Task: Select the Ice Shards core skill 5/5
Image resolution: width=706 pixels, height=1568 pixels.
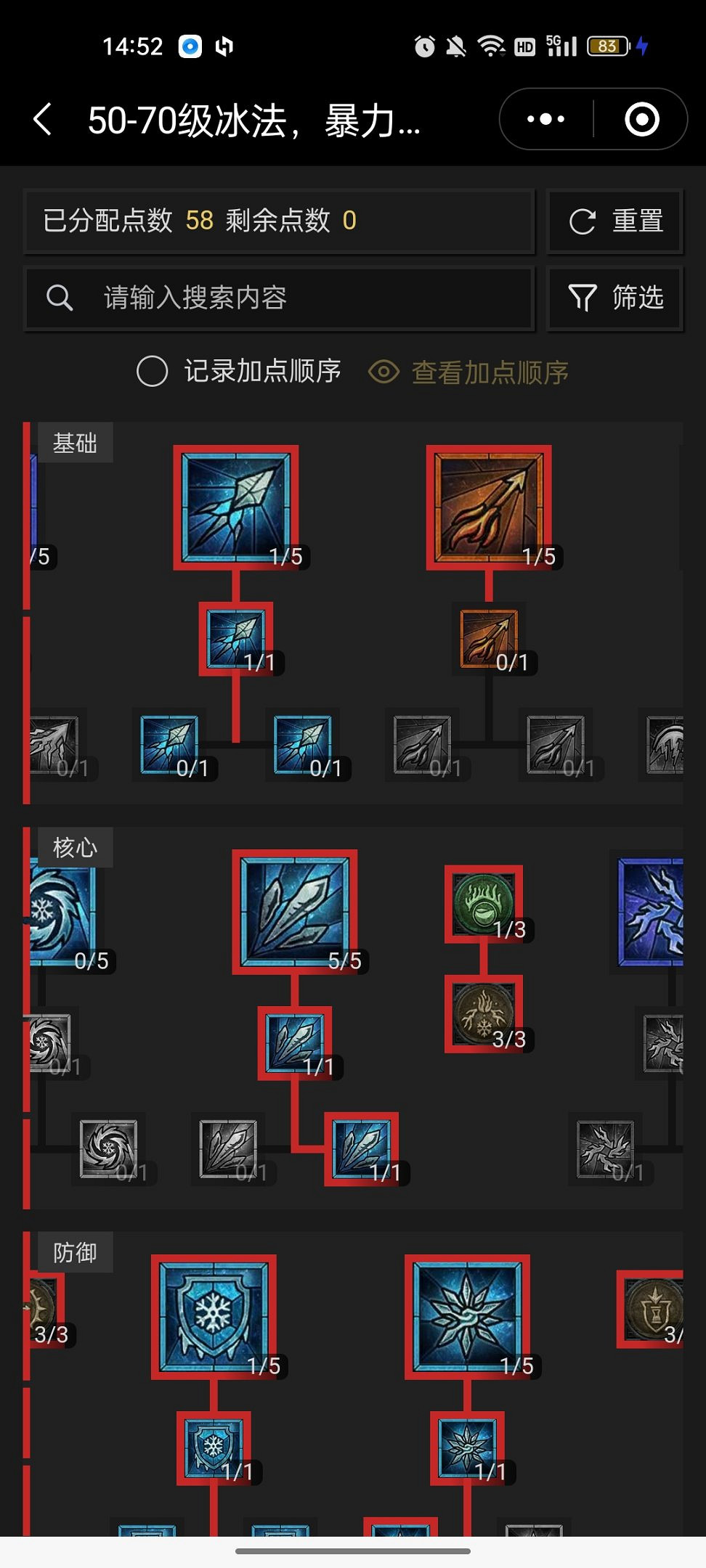Action: tap(294, 912)
